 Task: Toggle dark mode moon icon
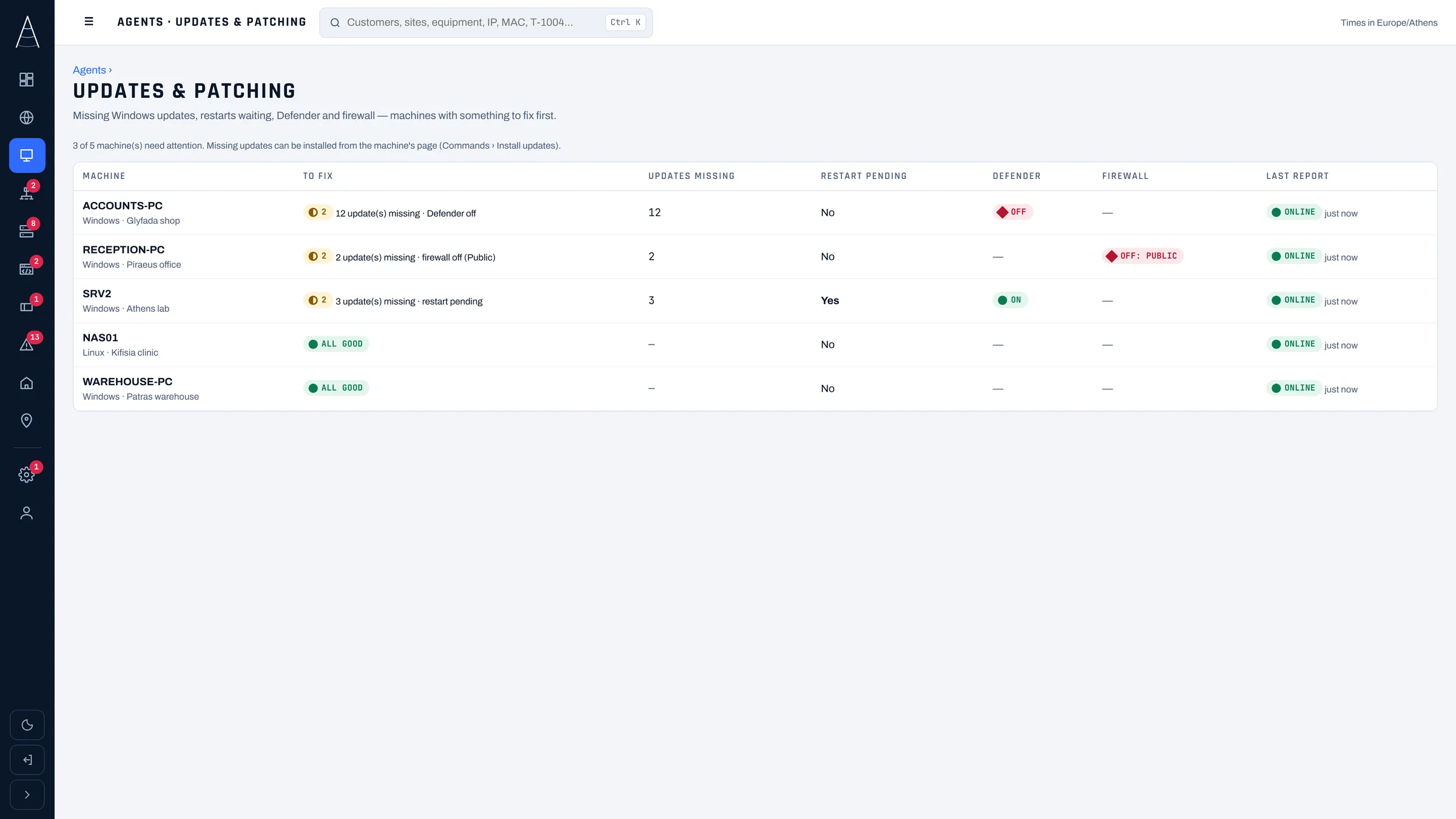[27, 725]
